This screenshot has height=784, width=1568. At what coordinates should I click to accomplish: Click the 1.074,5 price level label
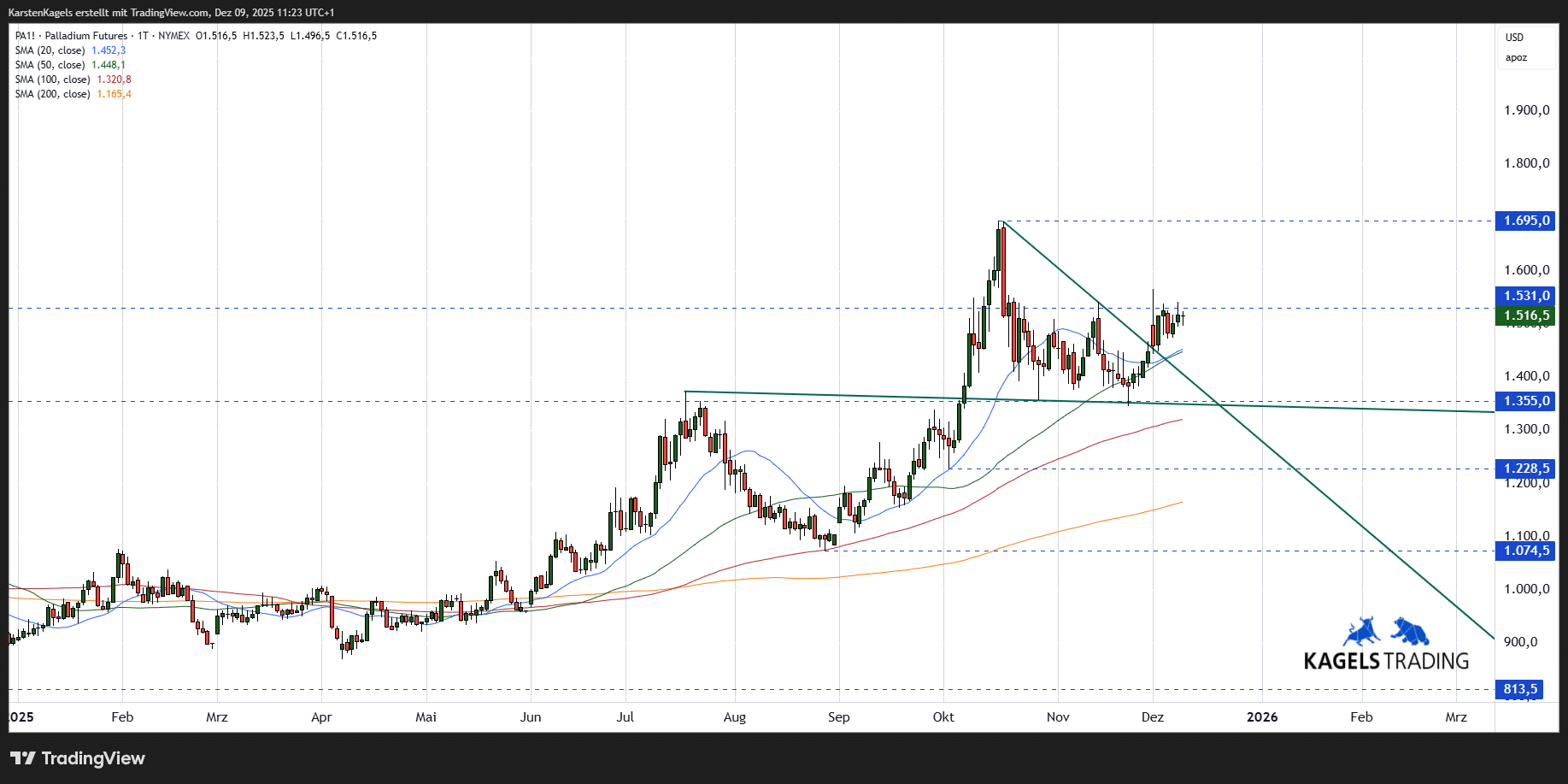click(1526, 551)
